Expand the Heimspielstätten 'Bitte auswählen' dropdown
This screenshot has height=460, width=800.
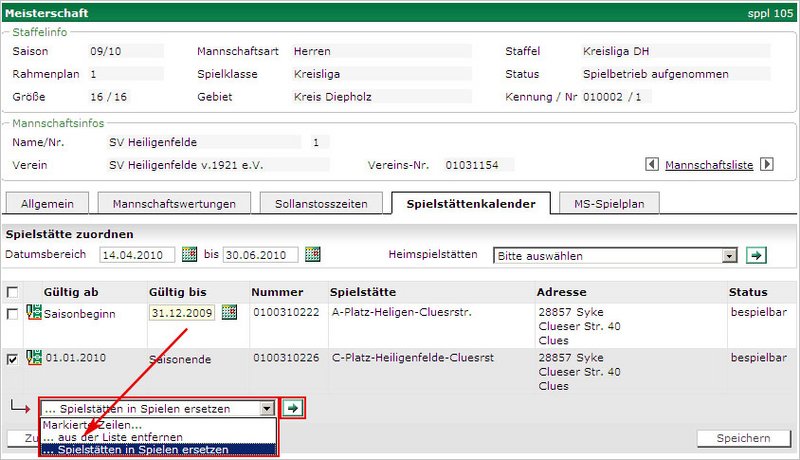(730, 256)
